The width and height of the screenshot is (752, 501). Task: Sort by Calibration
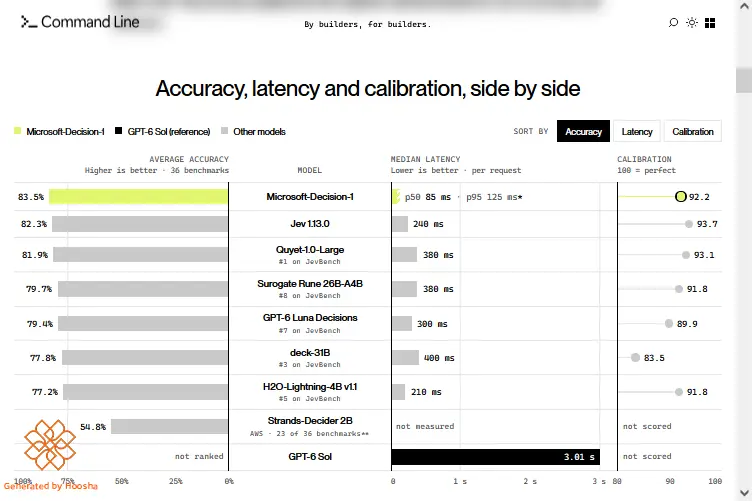[693, 131]
